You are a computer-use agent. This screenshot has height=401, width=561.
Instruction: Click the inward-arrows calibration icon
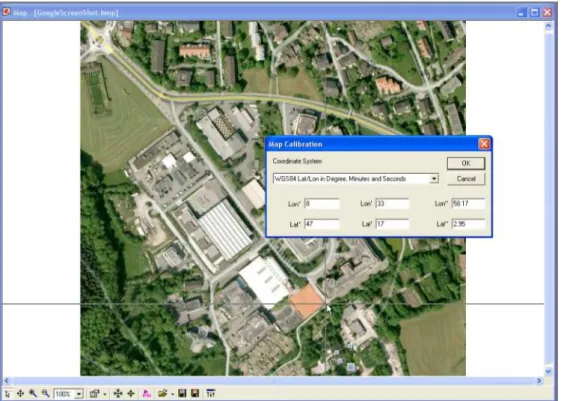[118, 393]
